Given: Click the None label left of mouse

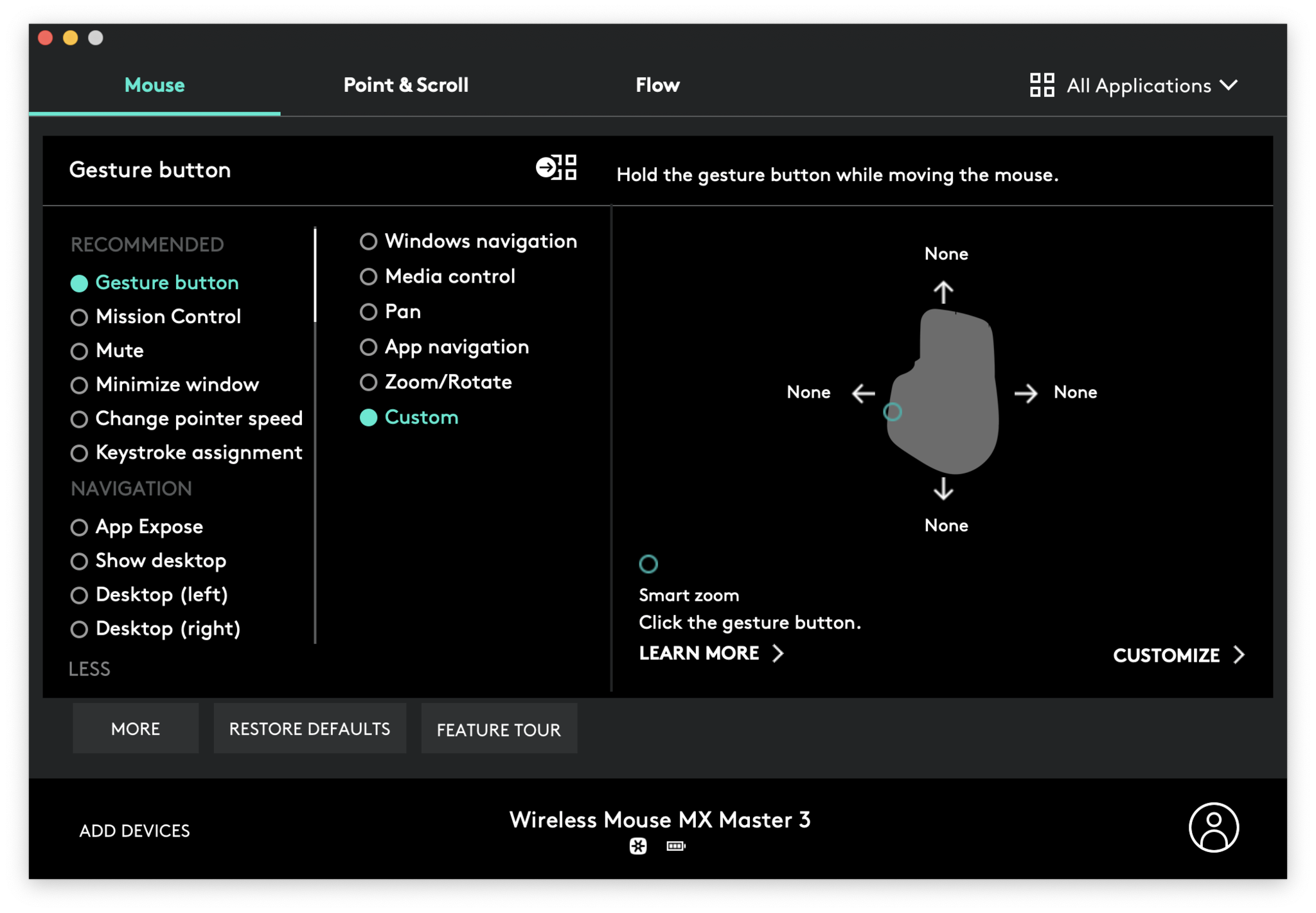Looking at the screenshot, I should pos(809,393).
